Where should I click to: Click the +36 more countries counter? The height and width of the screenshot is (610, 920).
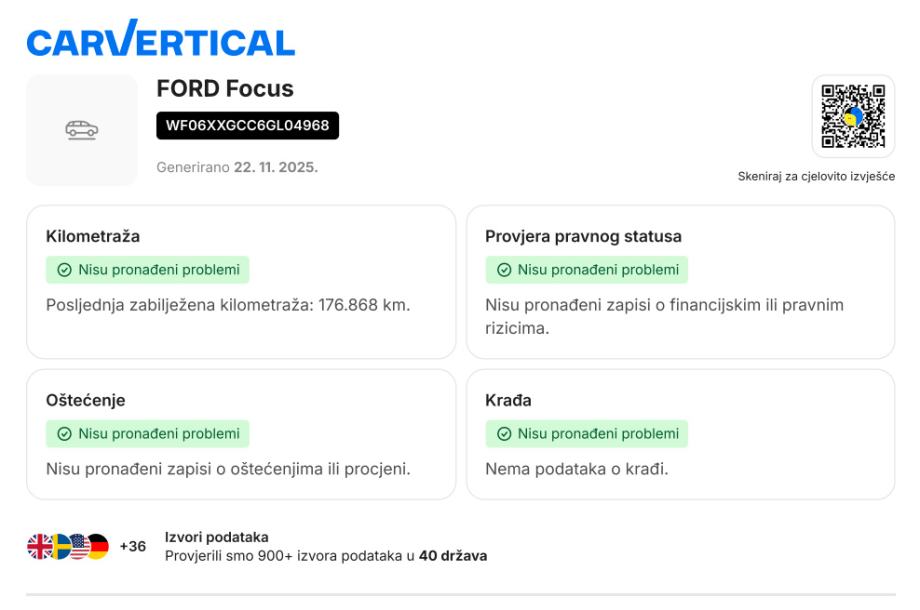133,547
